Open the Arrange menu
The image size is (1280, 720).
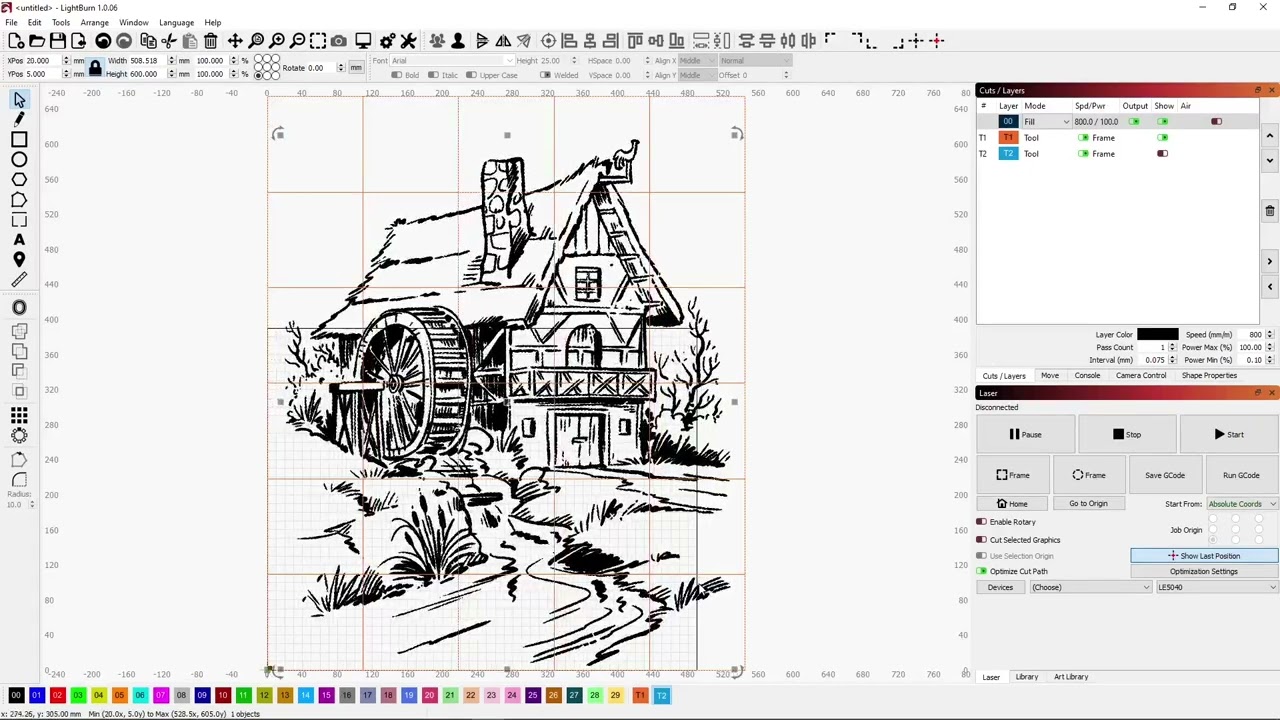coord(94,22)
